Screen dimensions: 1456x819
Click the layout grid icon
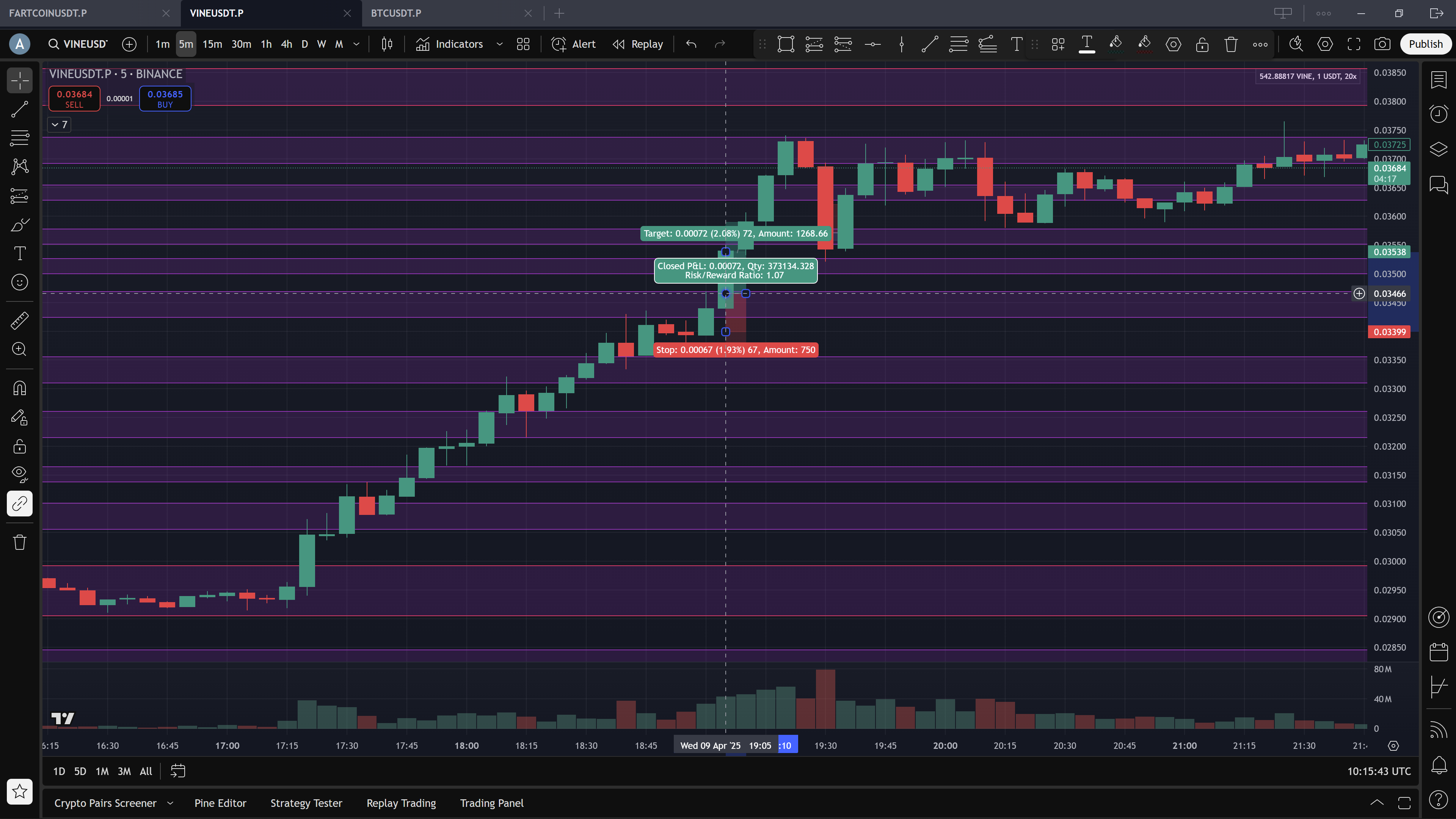click(x=523, y=44)
